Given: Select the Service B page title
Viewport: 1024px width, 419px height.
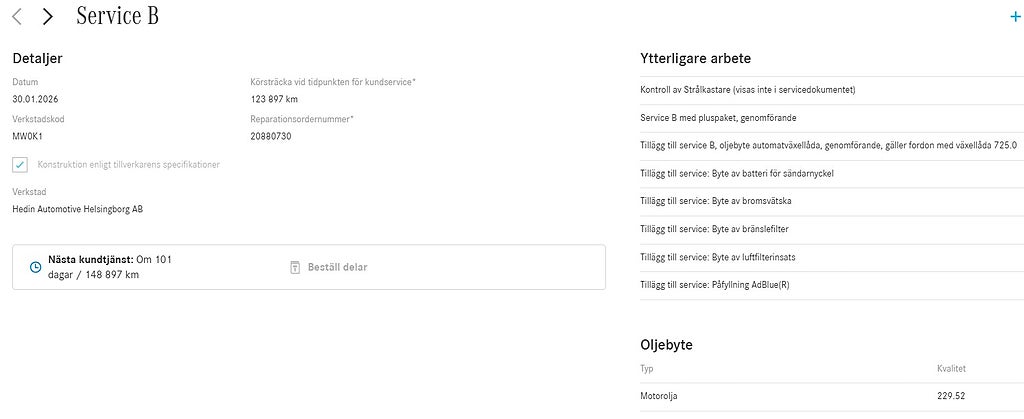Looking at the screenshot, I should (118, 16).
